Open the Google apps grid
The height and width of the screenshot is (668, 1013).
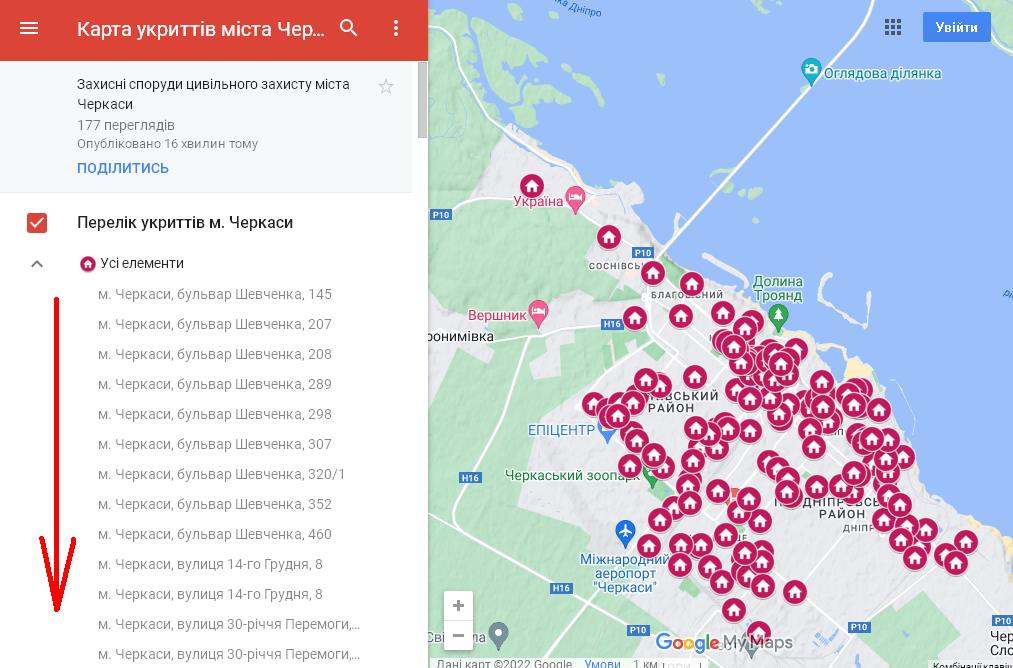[893, 28]
